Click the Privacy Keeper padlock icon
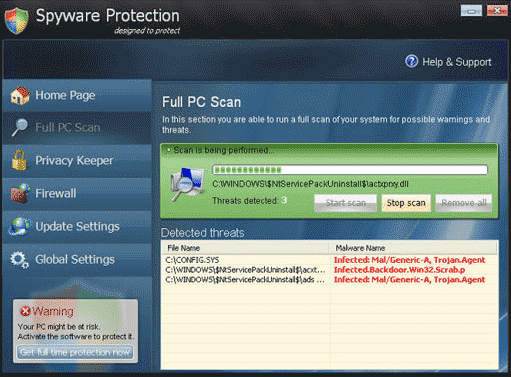Viewport: 511px width, 377px height. click(x=19, y=160)
